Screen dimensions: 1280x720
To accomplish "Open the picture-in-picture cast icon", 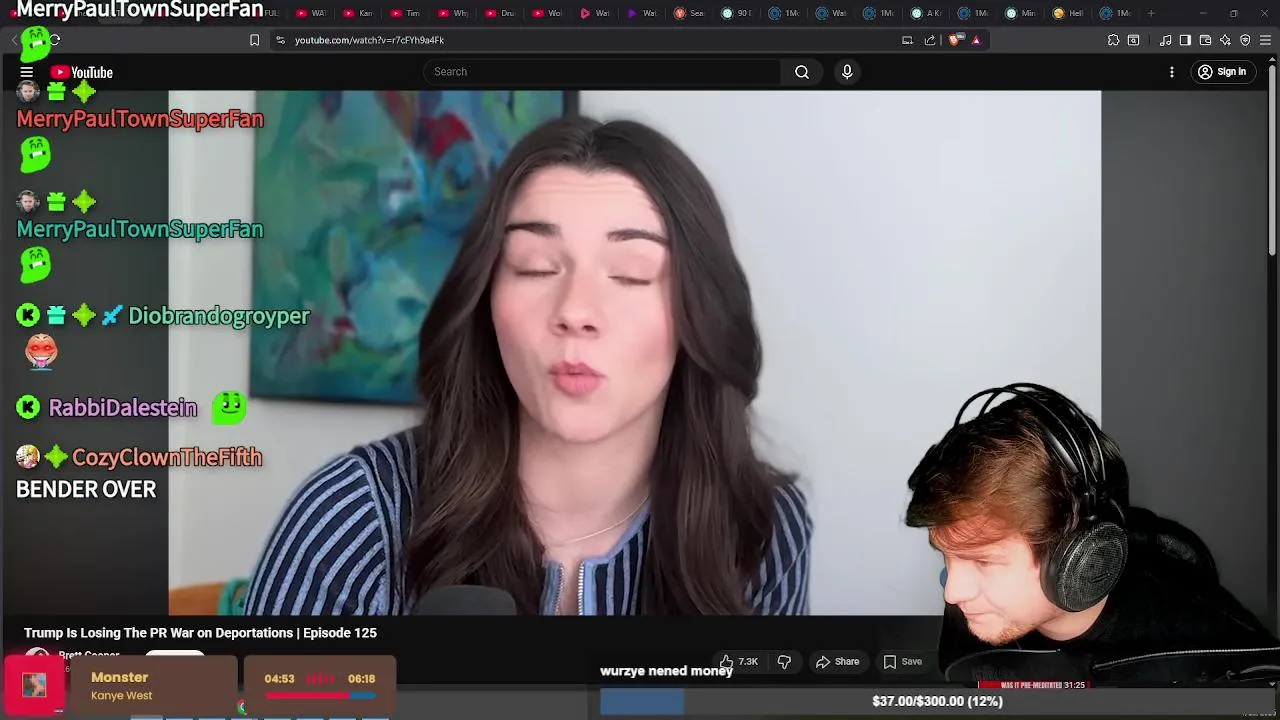I will [x=907, y=40].
